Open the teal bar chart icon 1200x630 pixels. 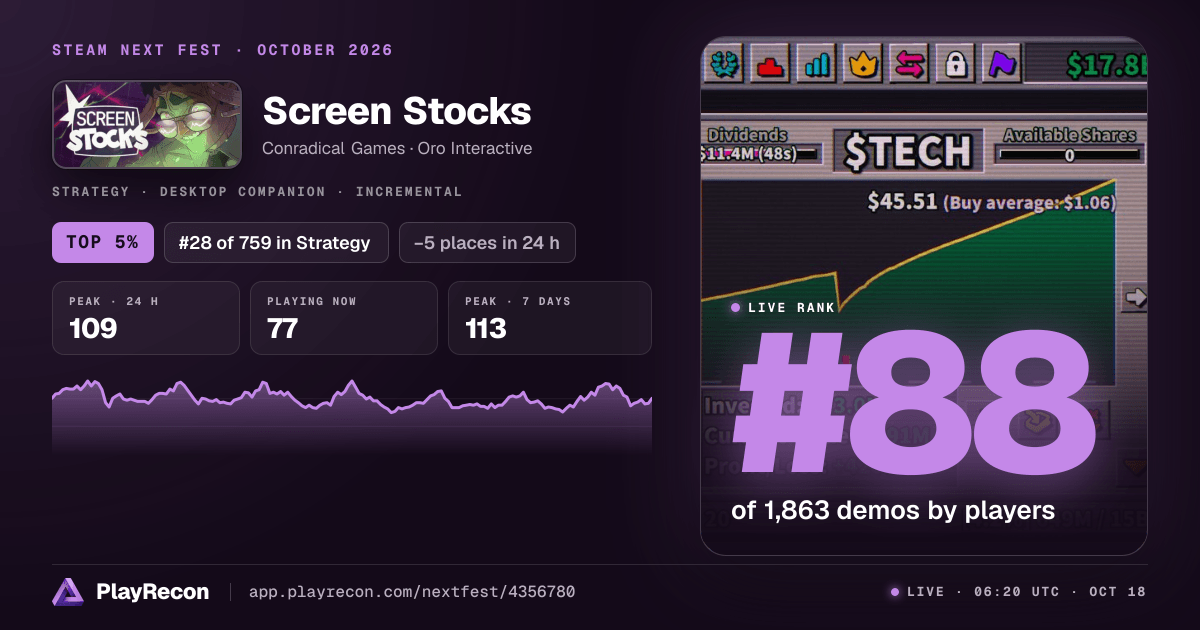[x=817, y=65]
